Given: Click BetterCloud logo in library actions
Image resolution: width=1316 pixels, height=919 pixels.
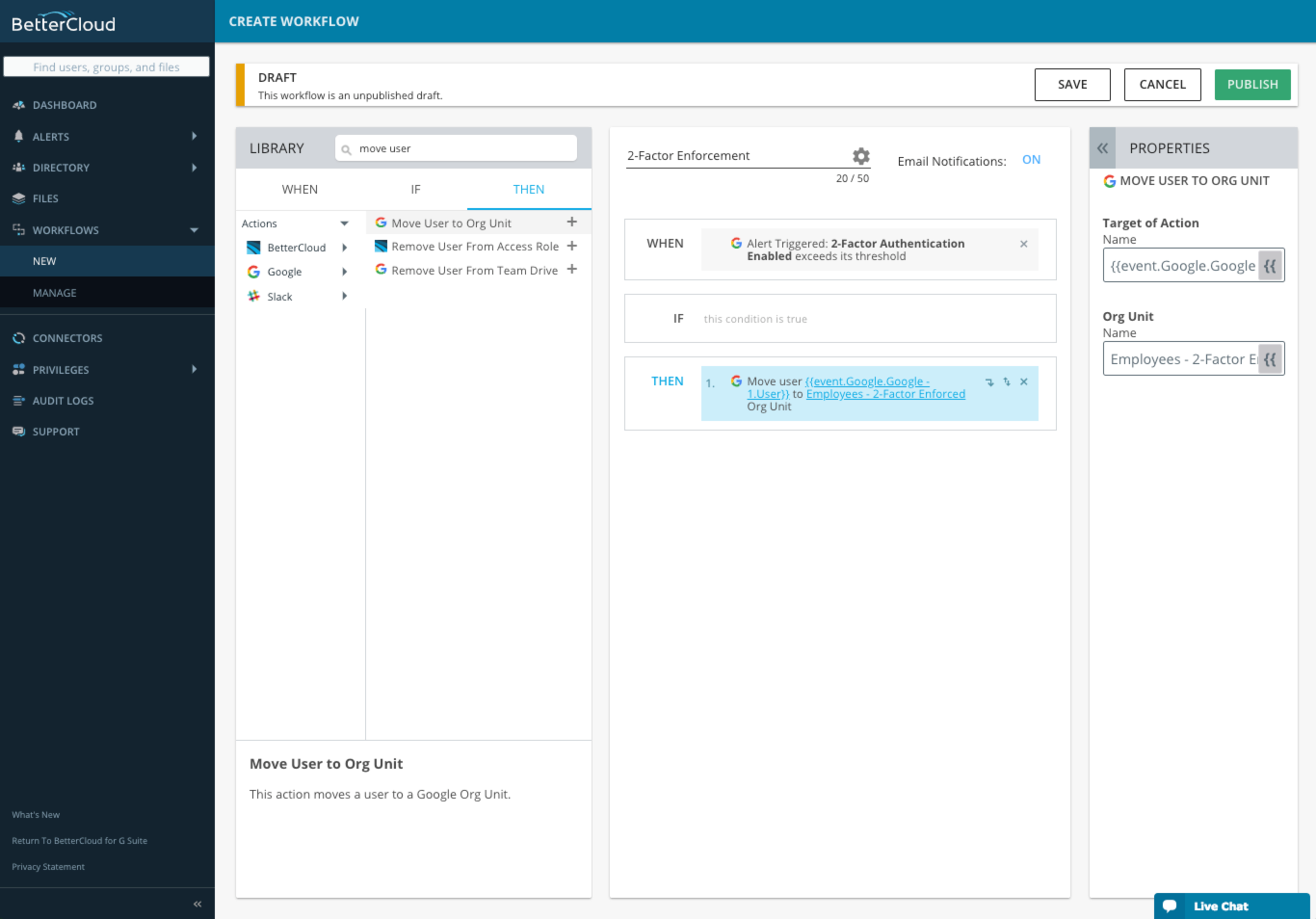Looking at the screenshot, I should click(253, 248).
